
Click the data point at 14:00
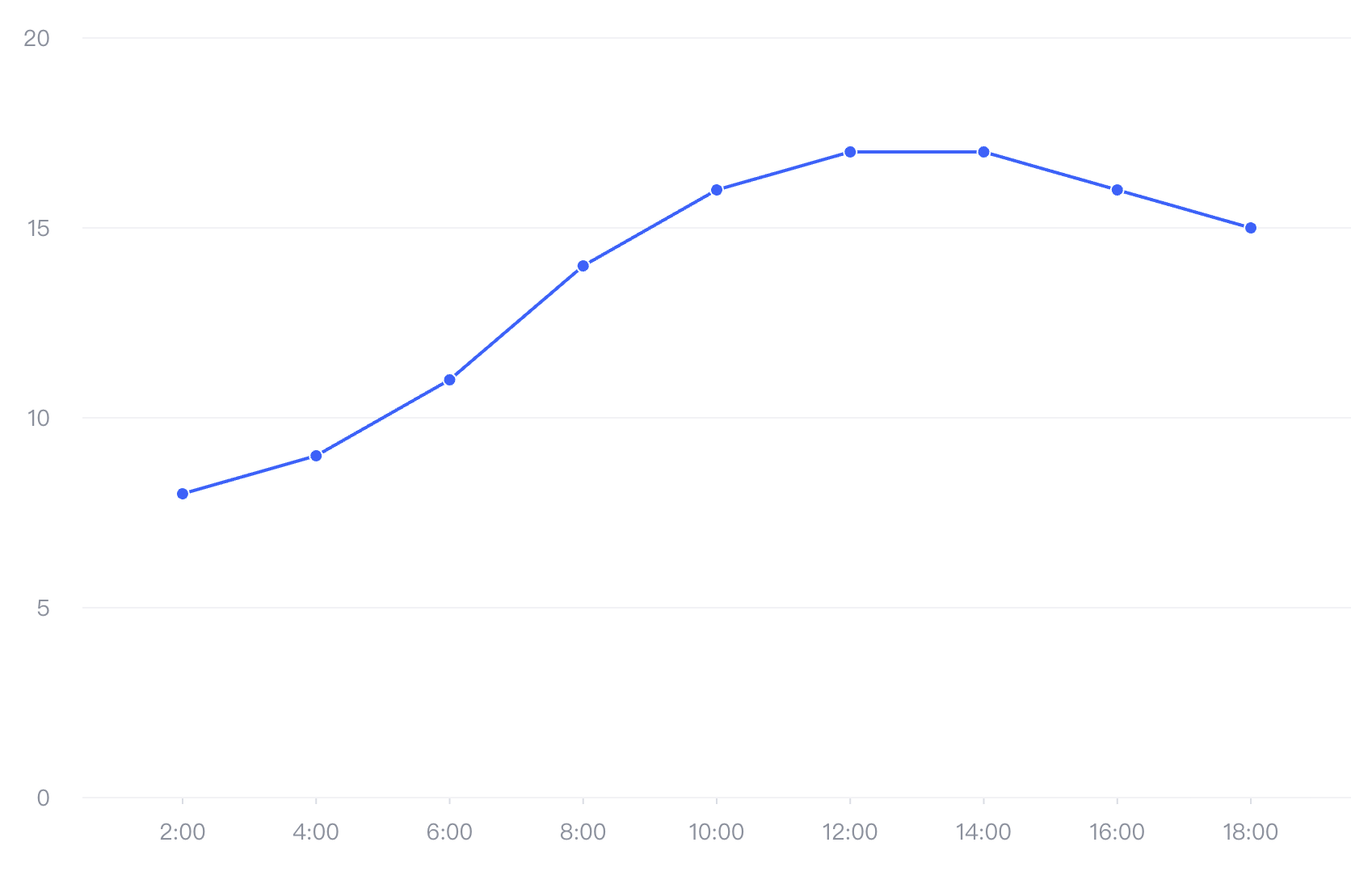coord(983,152)
